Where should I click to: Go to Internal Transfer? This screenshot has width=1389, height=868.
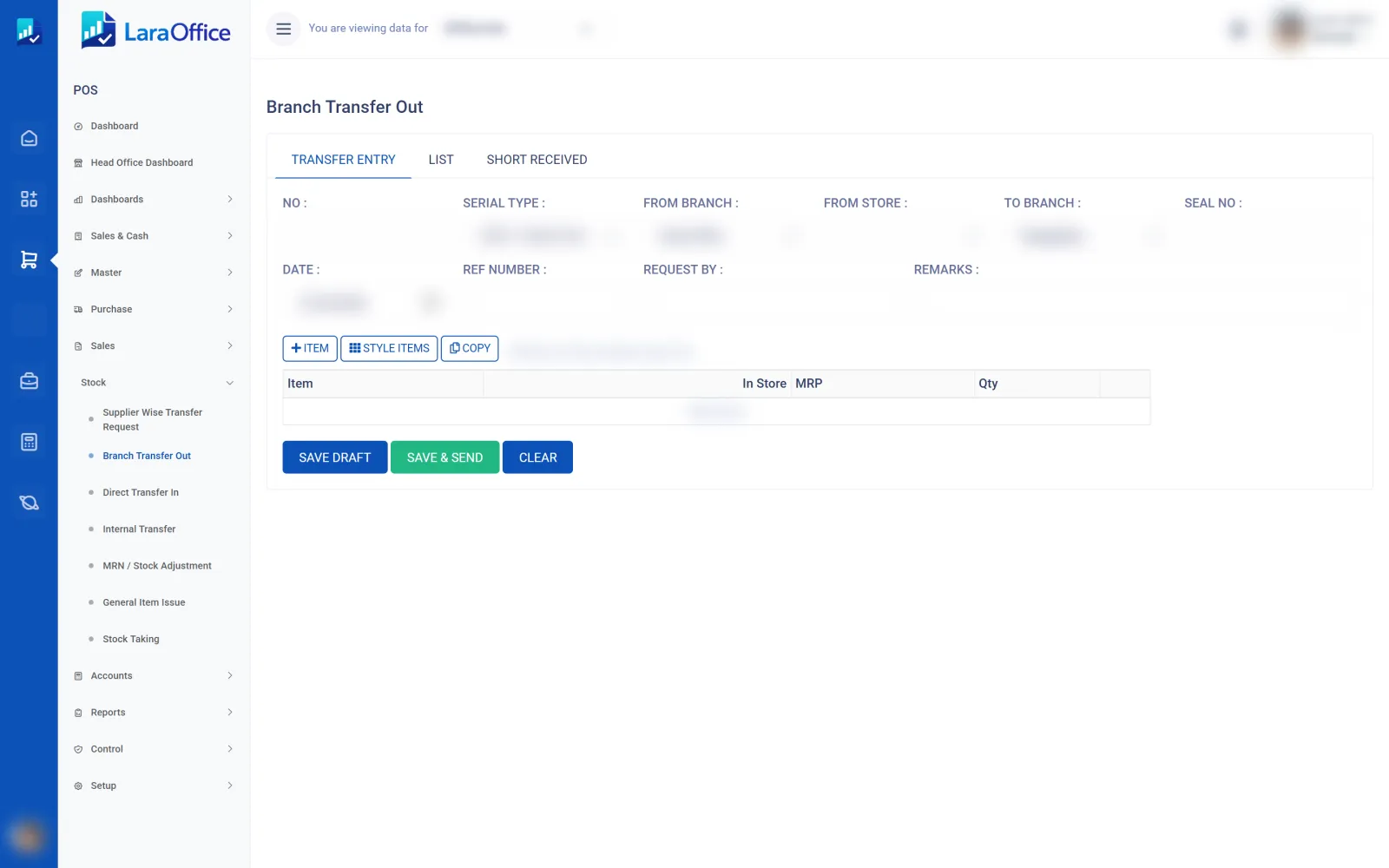139,529
